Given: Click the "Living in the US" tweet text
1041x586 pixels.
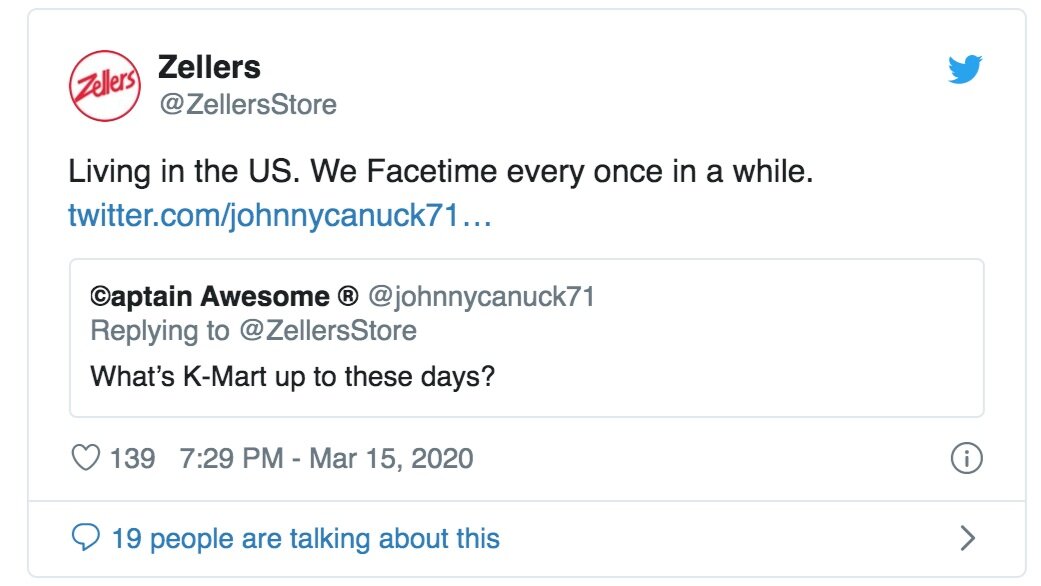Looking at the screenshot, I should 441,171.
